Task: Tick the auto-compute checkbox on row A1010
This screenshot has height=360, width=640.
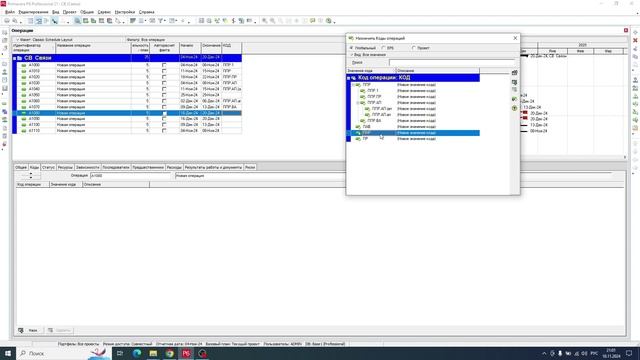Action: 164,71
